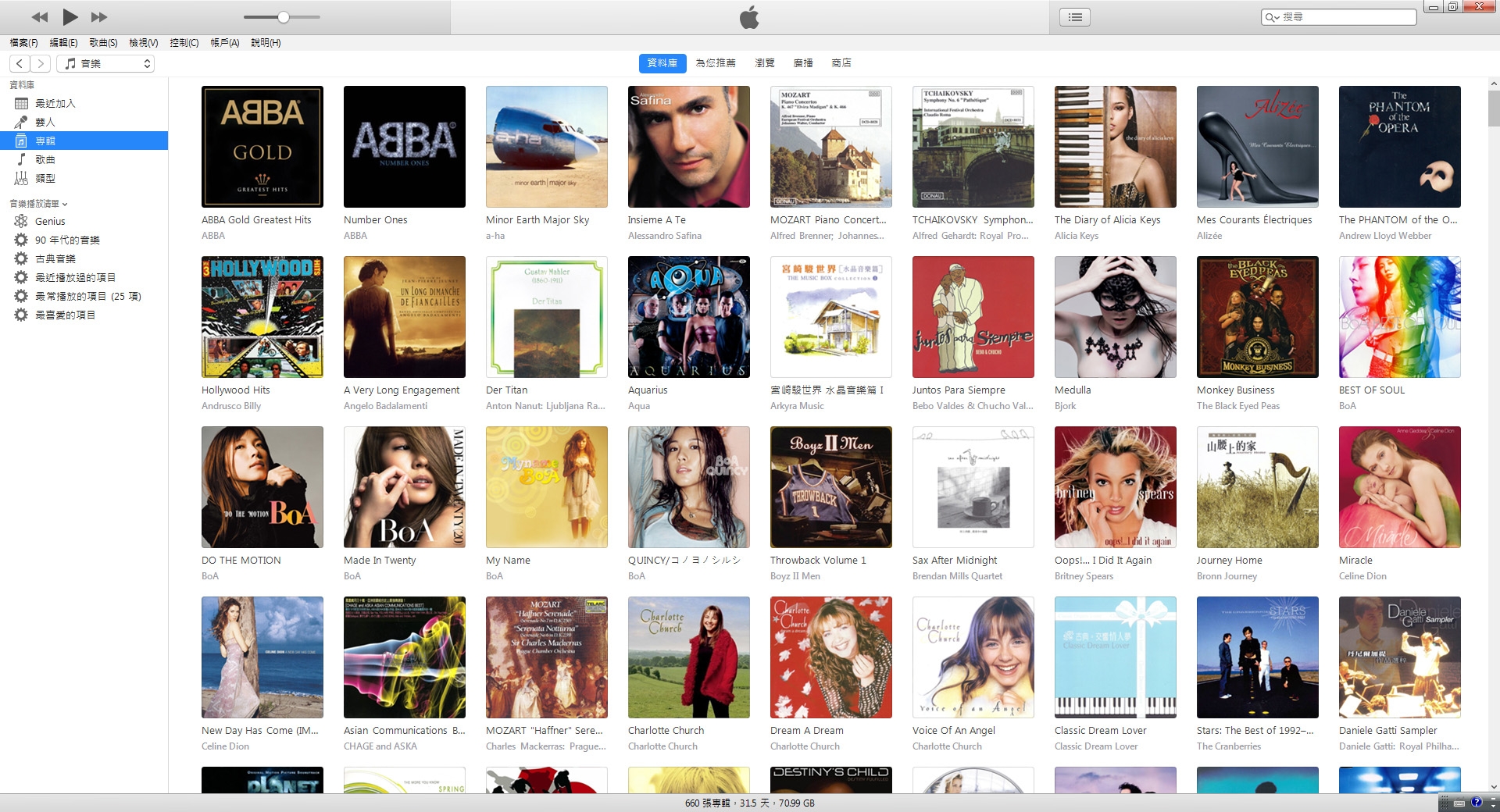Click the Play button
Image resolution: width=1500 pixels, height=812 pixels.
point(70,16)
